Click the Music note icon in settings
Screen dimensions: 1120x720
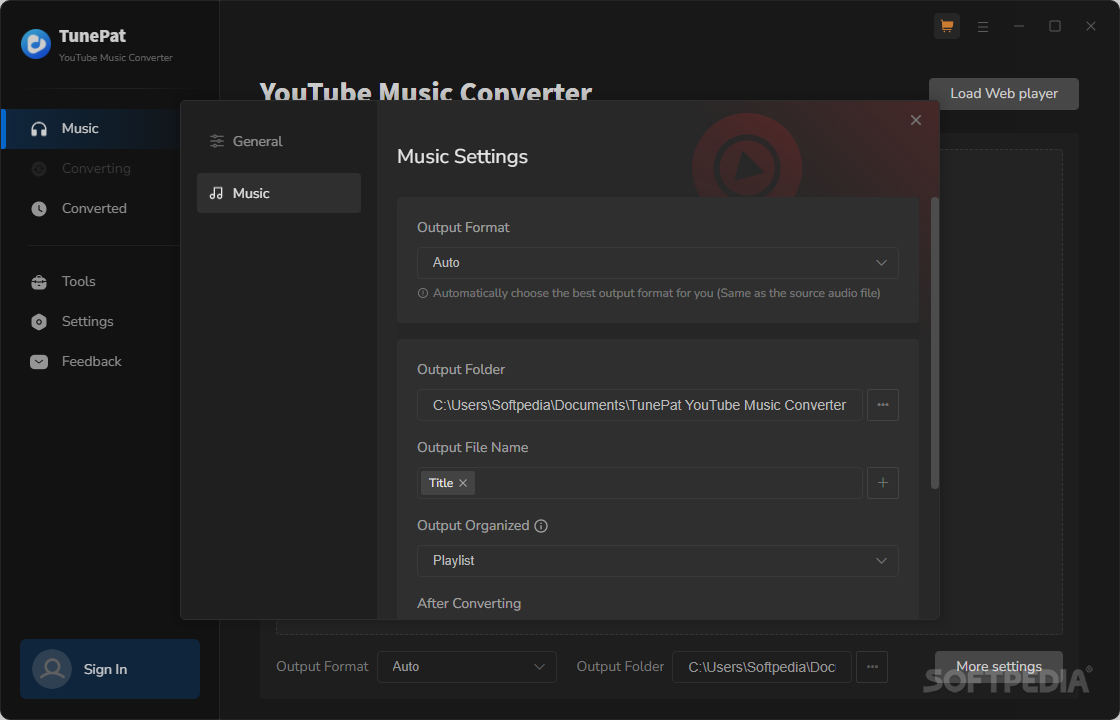point(216,193)
